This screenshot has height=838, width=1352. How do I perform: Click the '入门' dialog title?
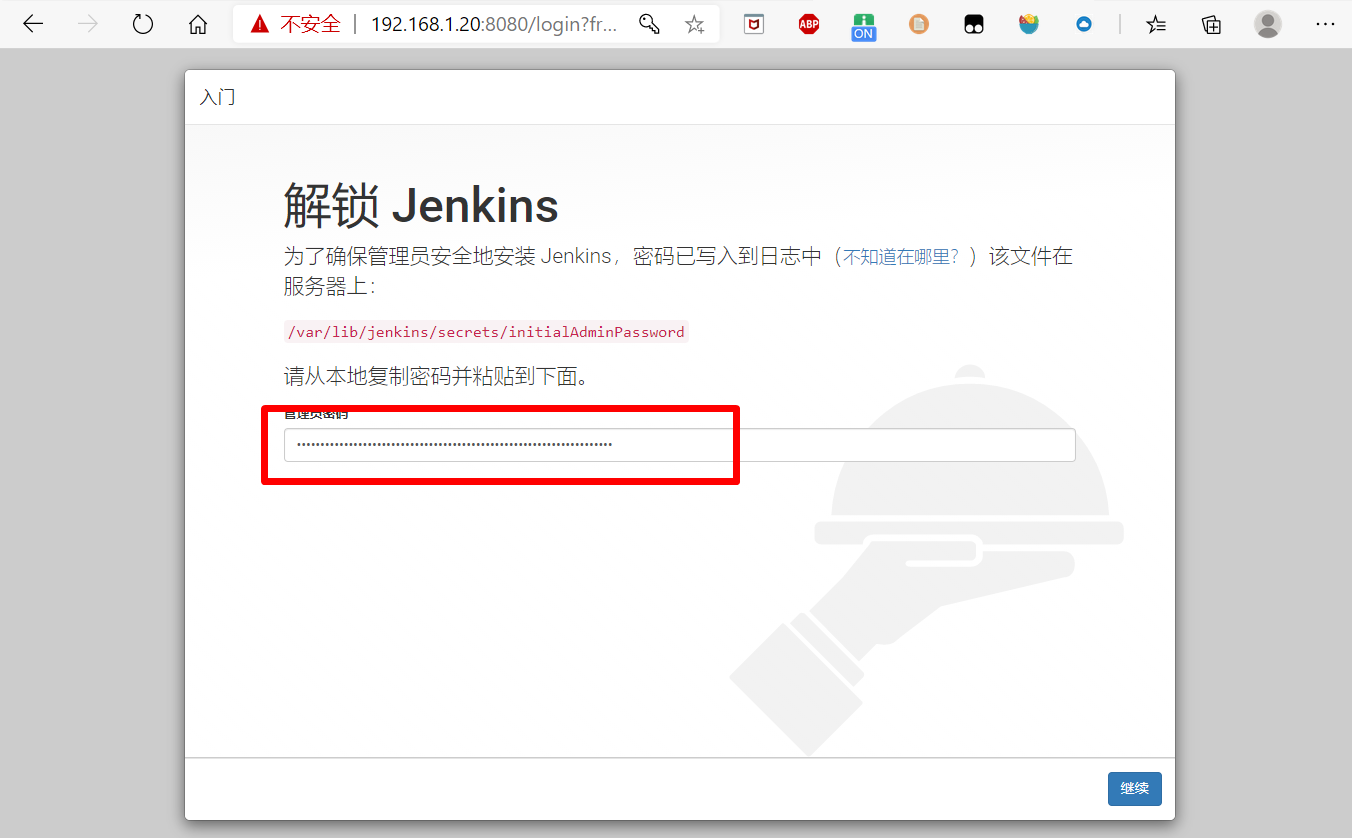click(218, 97)
